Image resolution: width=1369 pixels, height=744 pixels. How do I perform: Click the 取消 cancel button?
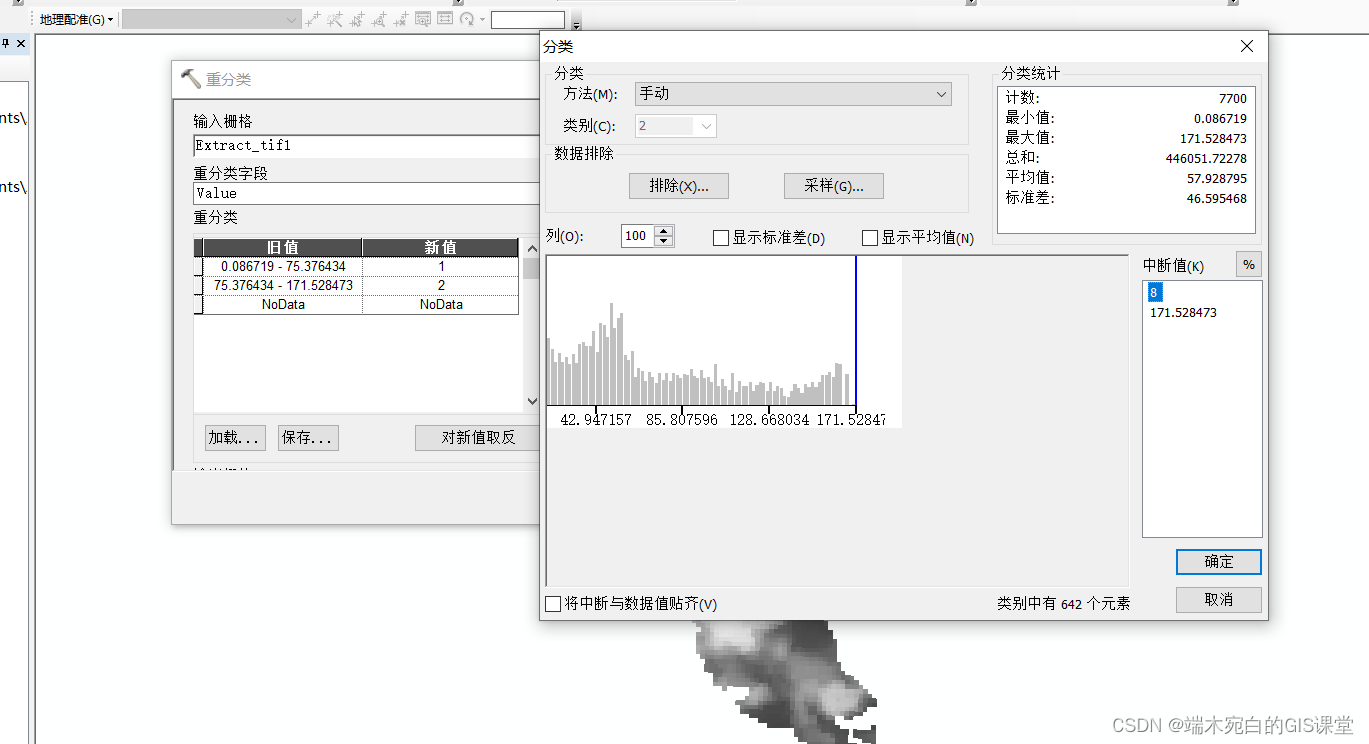coord(1219,599)
